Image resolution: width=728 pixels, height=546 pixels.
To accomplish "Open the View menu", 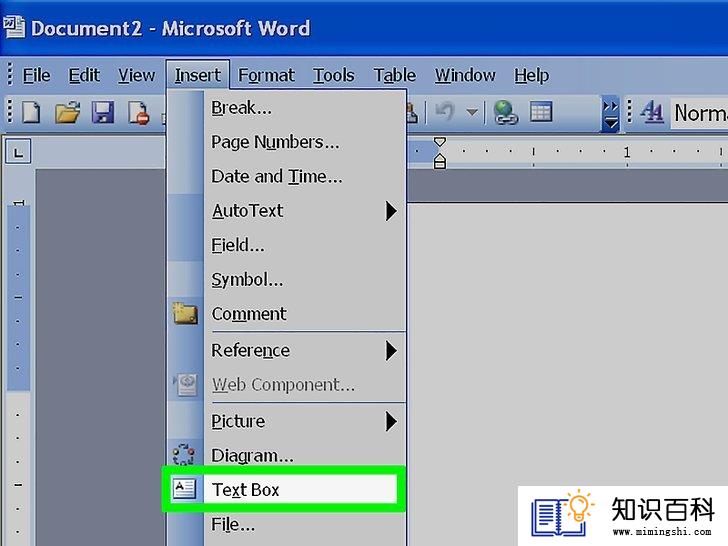I will (136, 75).
